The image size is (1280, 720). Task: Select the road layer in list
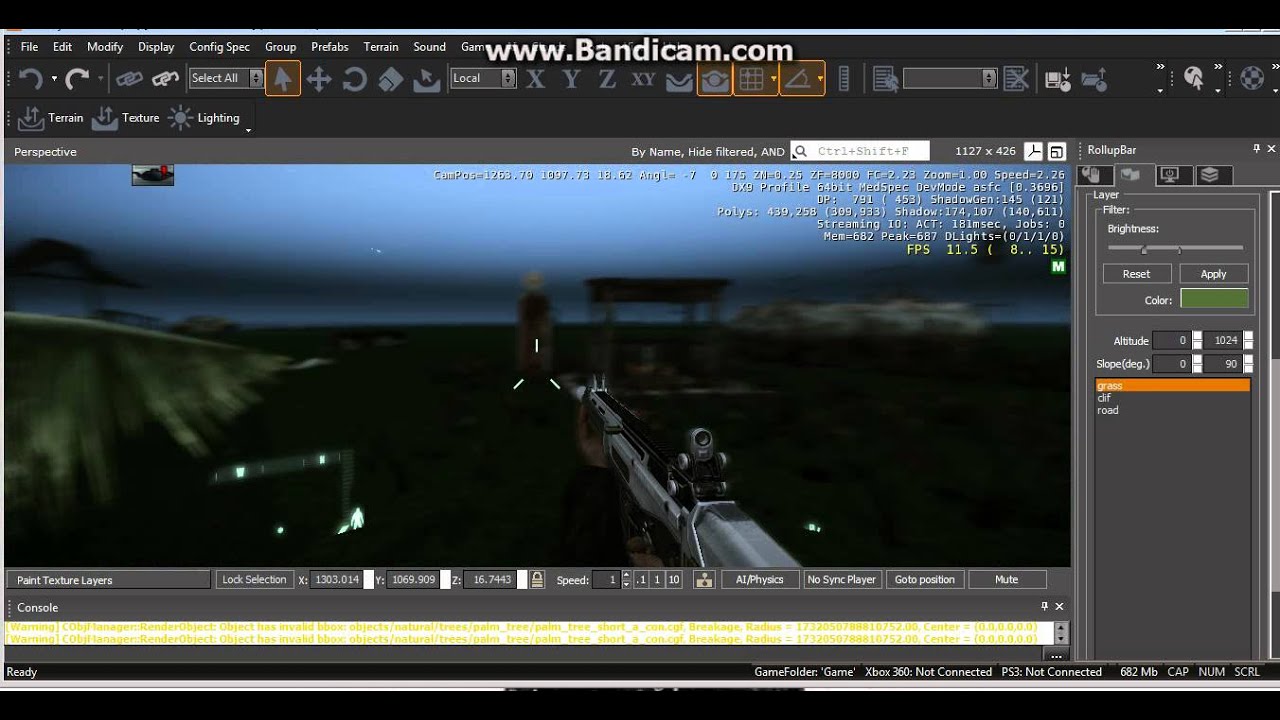tap(1173, 410)
